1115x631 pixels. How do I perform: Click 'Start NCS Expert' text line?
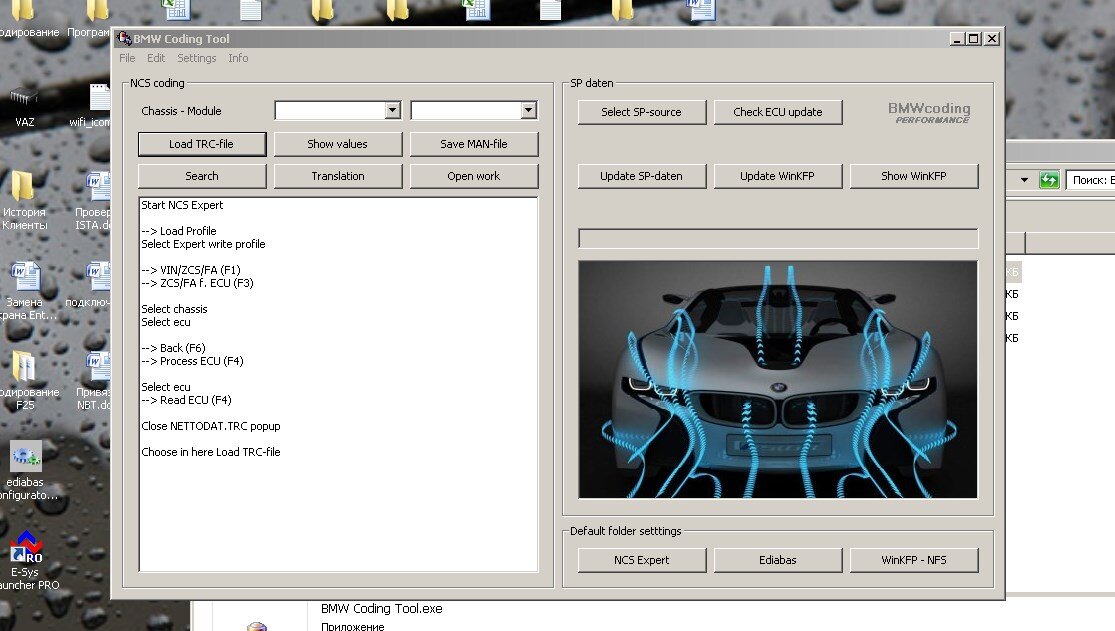pos(182,205)
